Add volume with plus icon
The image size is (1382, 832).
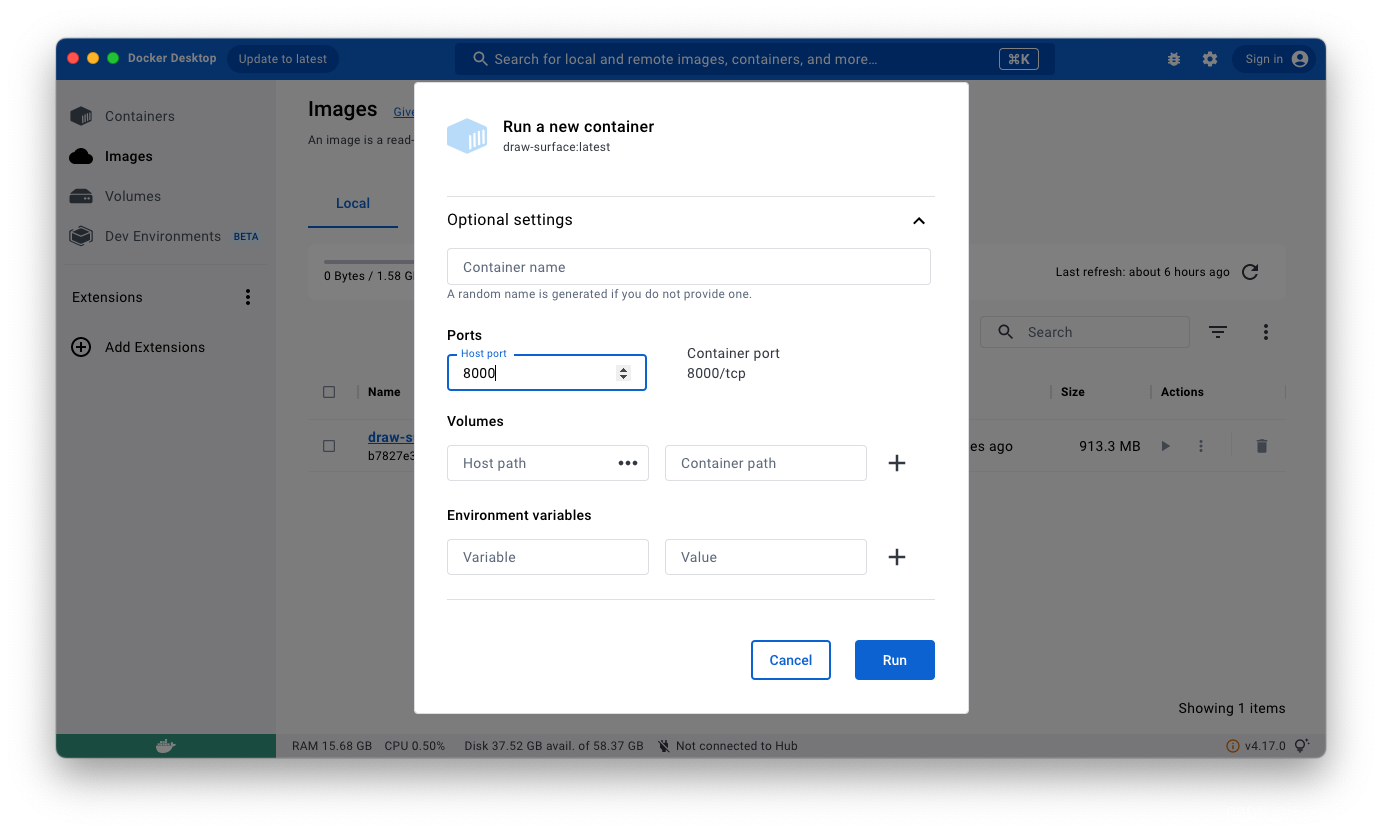(897, 463)
